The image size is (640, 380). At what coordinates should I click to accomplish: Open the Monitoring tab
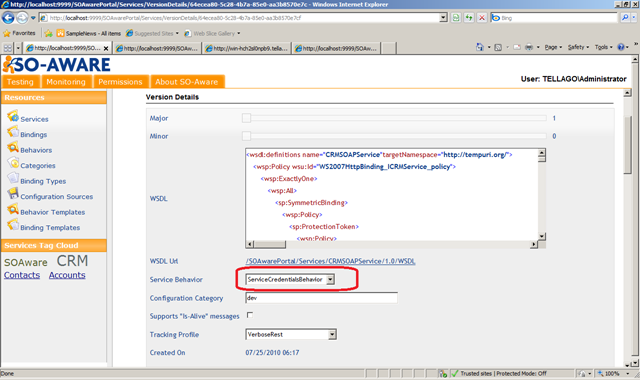(x=66, y=82)
